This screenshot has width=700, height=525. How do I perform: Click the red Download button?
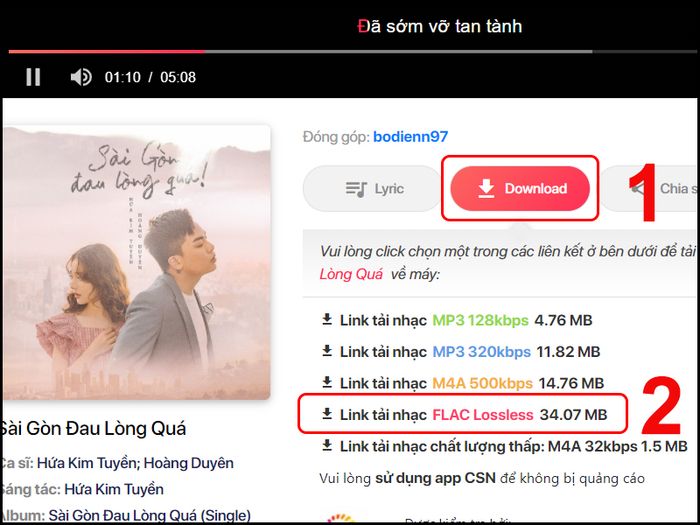[x=520, y=188]
